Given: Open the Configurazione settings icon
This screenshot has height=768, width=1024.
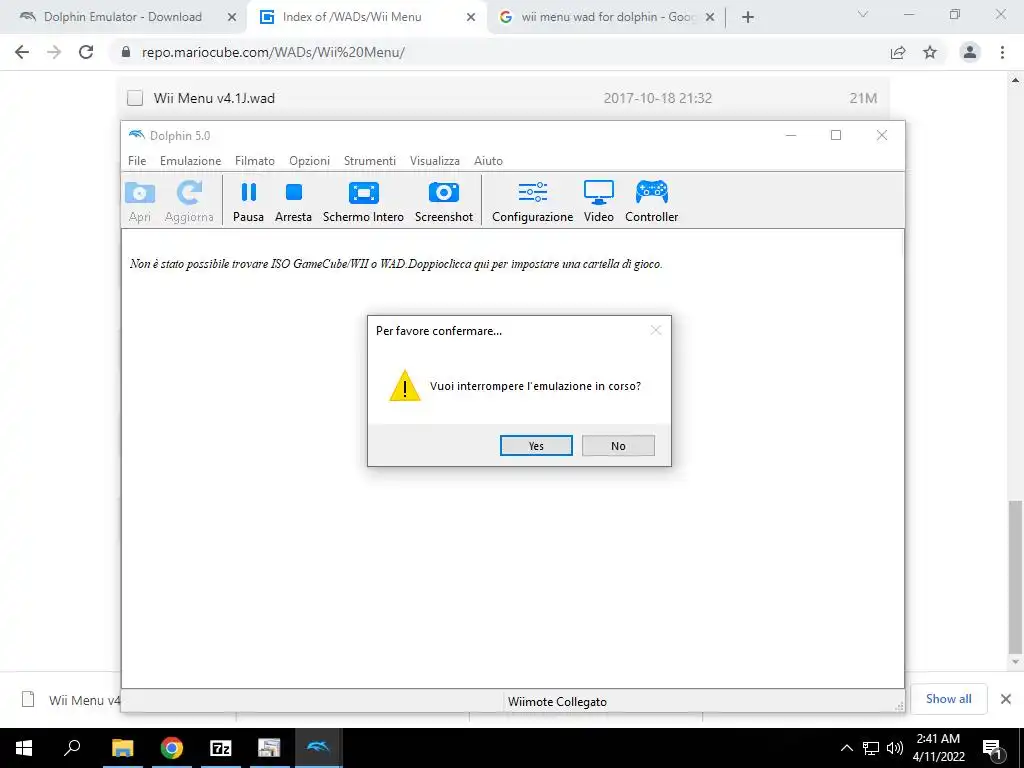Looking at the screenshot, I should pos(532,202).
